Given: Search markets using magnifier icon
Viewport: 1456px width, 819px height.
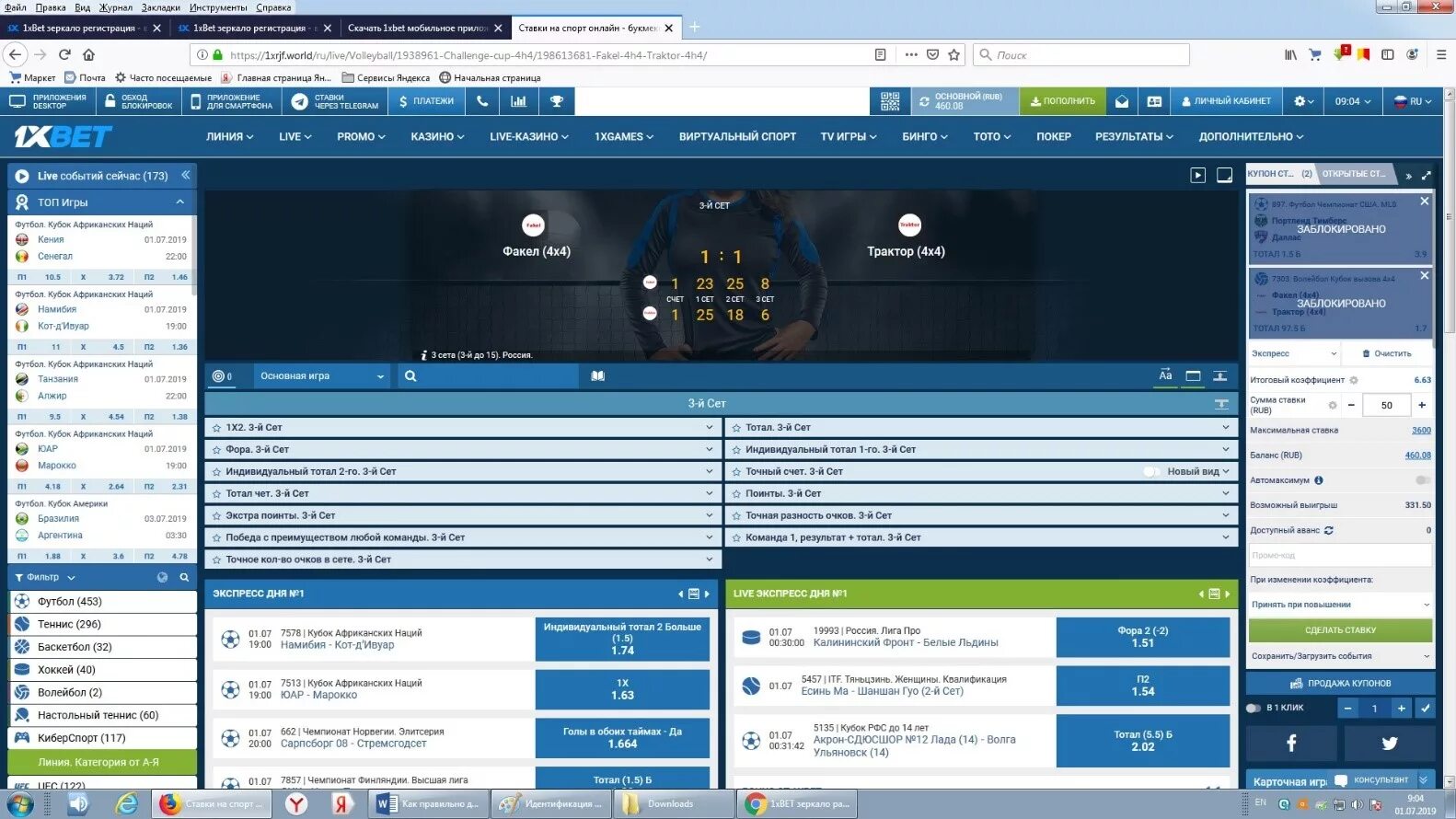Looking at the screenshot, I should coord(410,375).
